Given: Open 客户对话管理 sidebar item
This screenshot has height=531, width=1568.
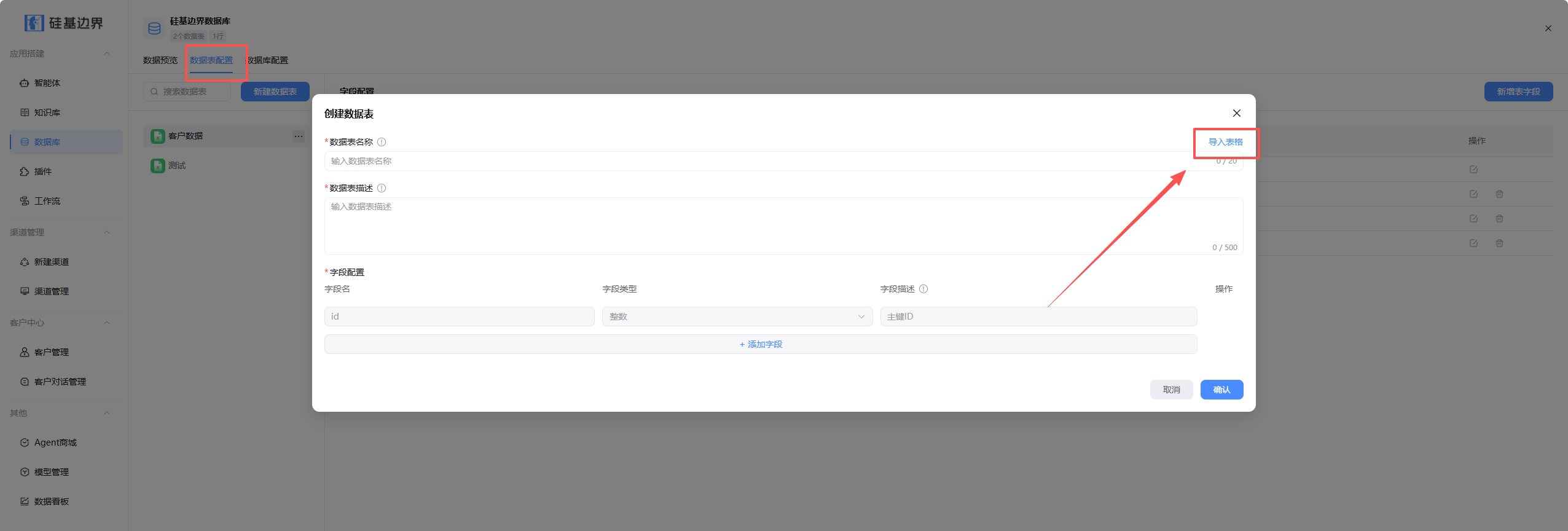Looking at the screenshot, I should 61,382.
